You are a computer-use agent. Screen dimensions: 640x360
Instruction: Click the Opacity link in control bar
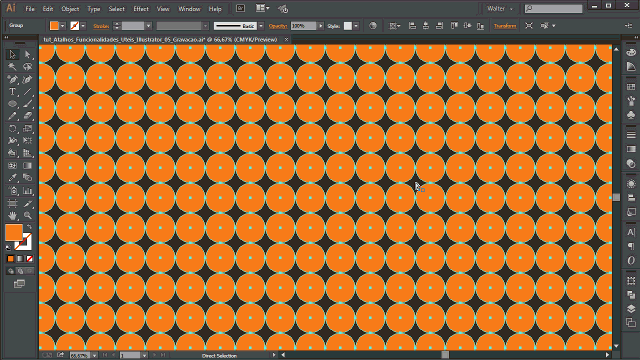tap(278, 26)
